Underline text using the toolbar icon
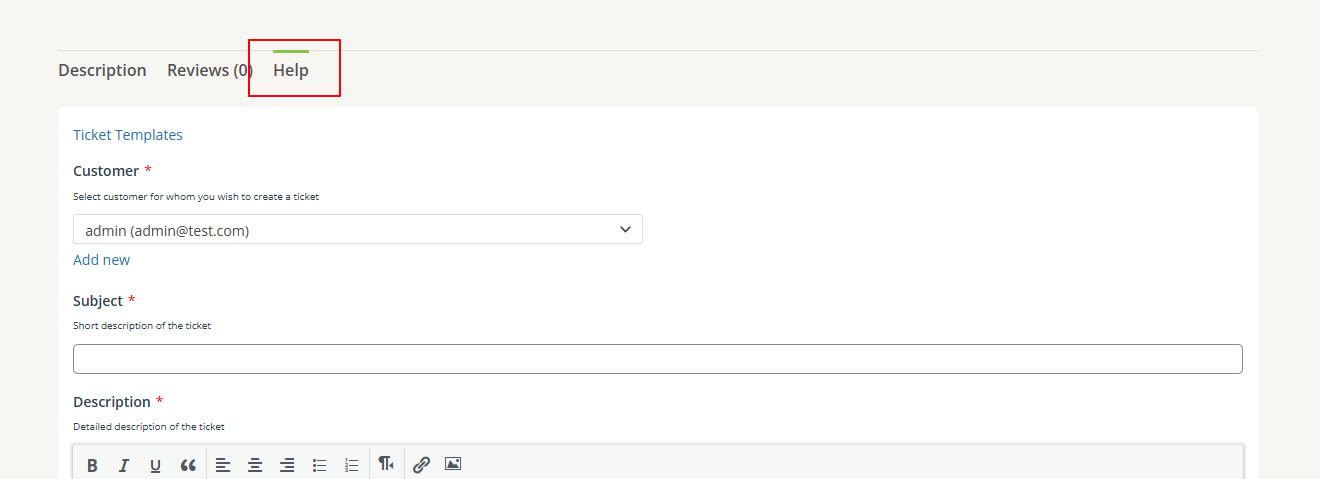This screenshot has width=1320, height=479. [155, 465]
